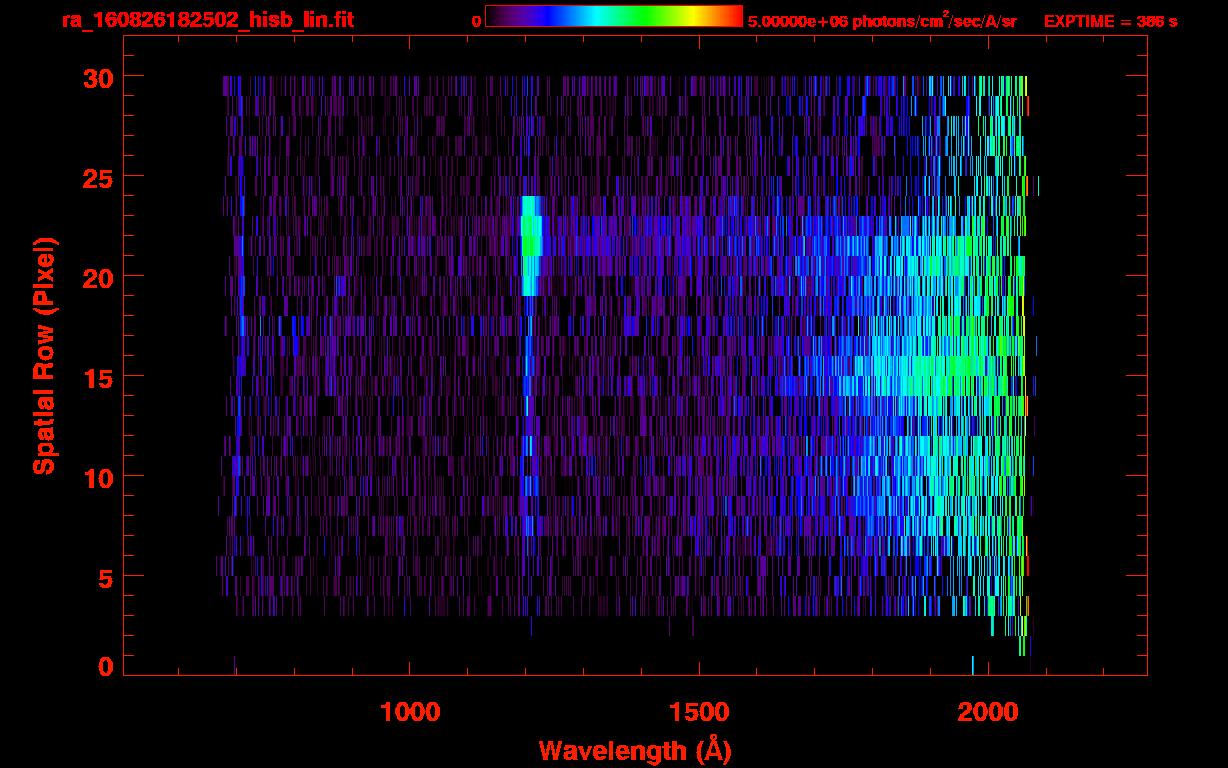Click the EXPTIME = 386 s label
1228x768 pixels.
coord(1110,21)
